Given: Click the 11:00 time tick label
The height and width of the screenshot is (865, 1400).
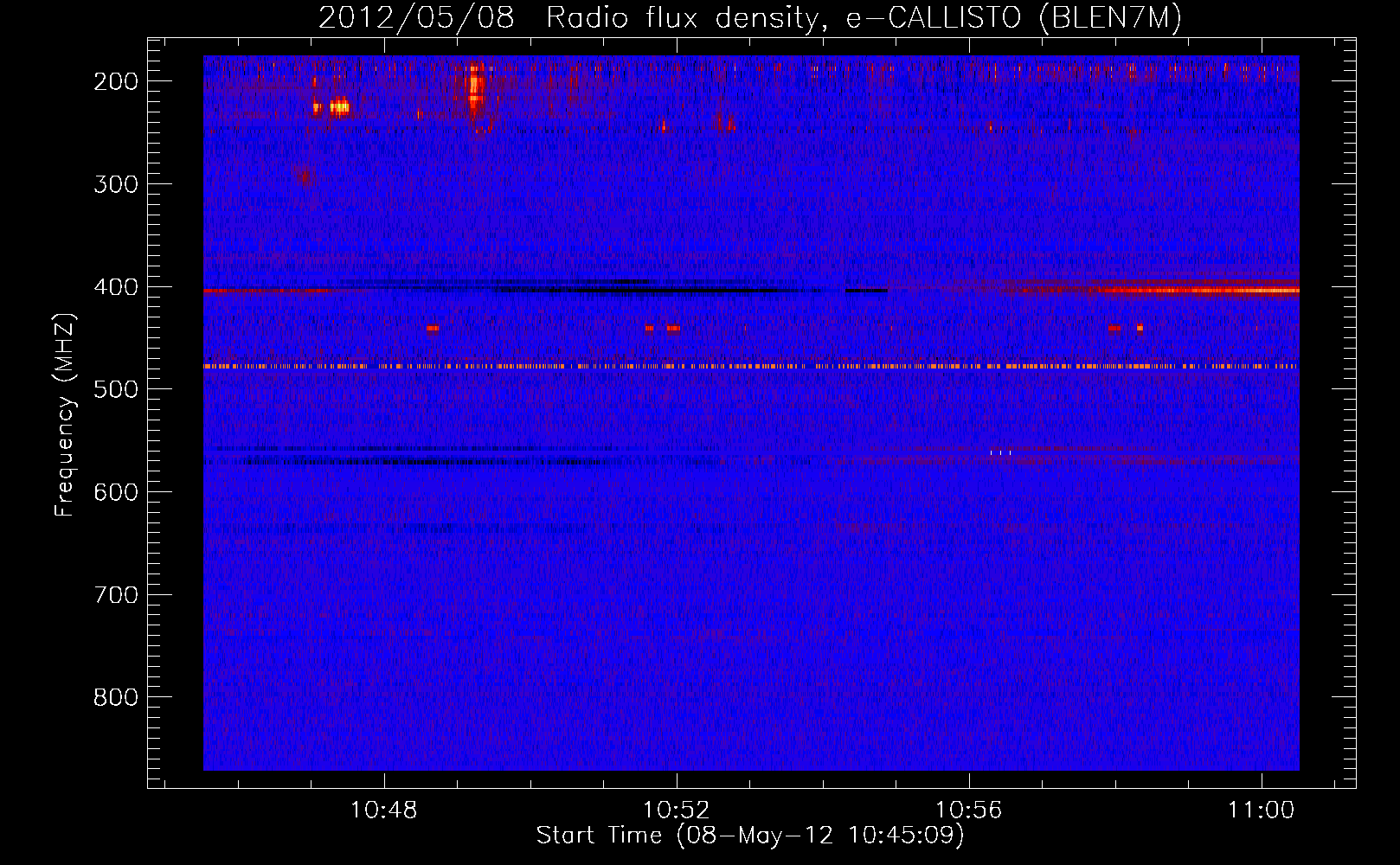Looking at the screenshot, I should tap(1262, 811).
